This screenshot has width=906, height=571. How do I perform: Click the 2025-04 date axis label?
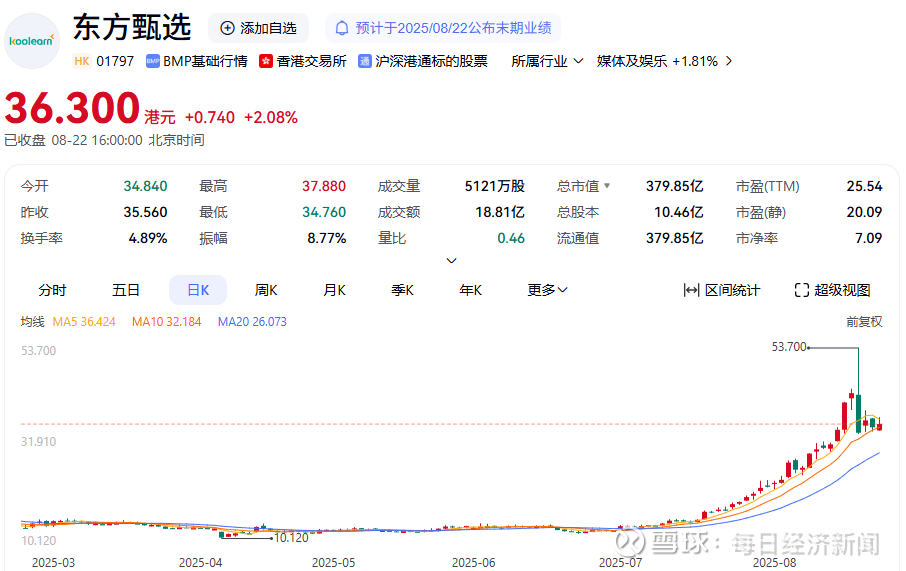pos(200,563)
